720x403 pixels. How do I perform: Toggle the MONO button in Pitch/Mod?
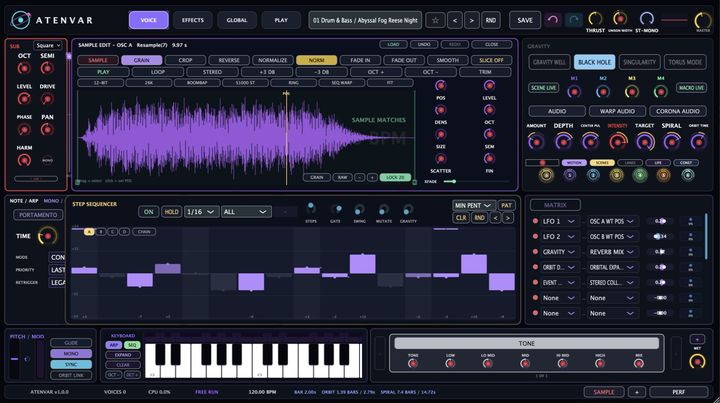point(71,353)
